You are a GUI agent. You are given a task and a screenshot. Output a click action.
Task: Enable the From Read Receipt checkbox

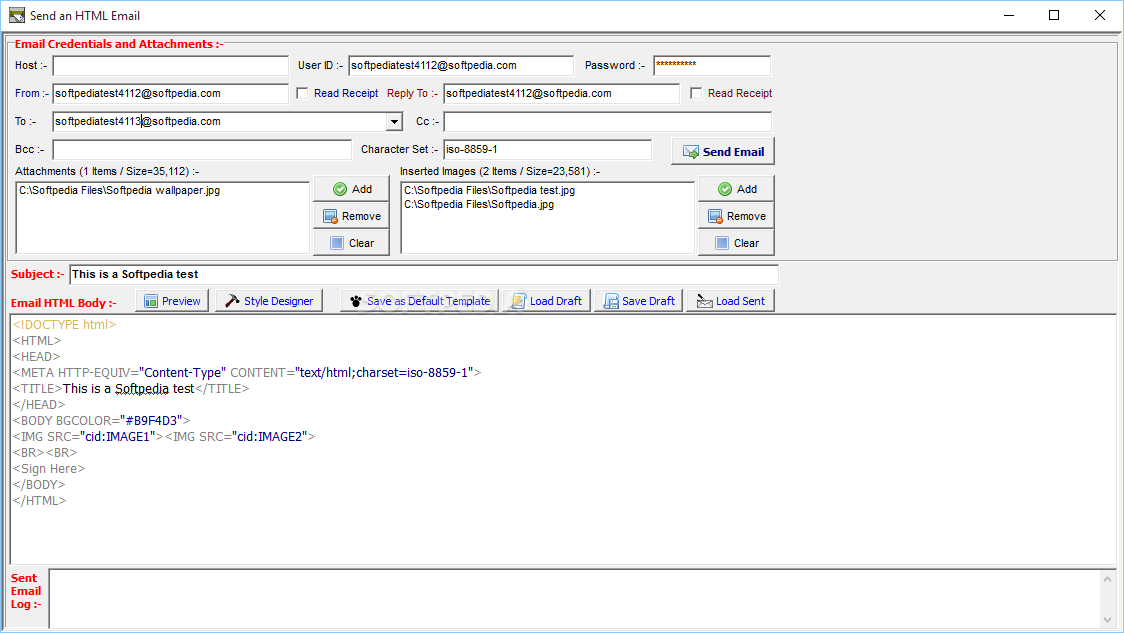303,93
